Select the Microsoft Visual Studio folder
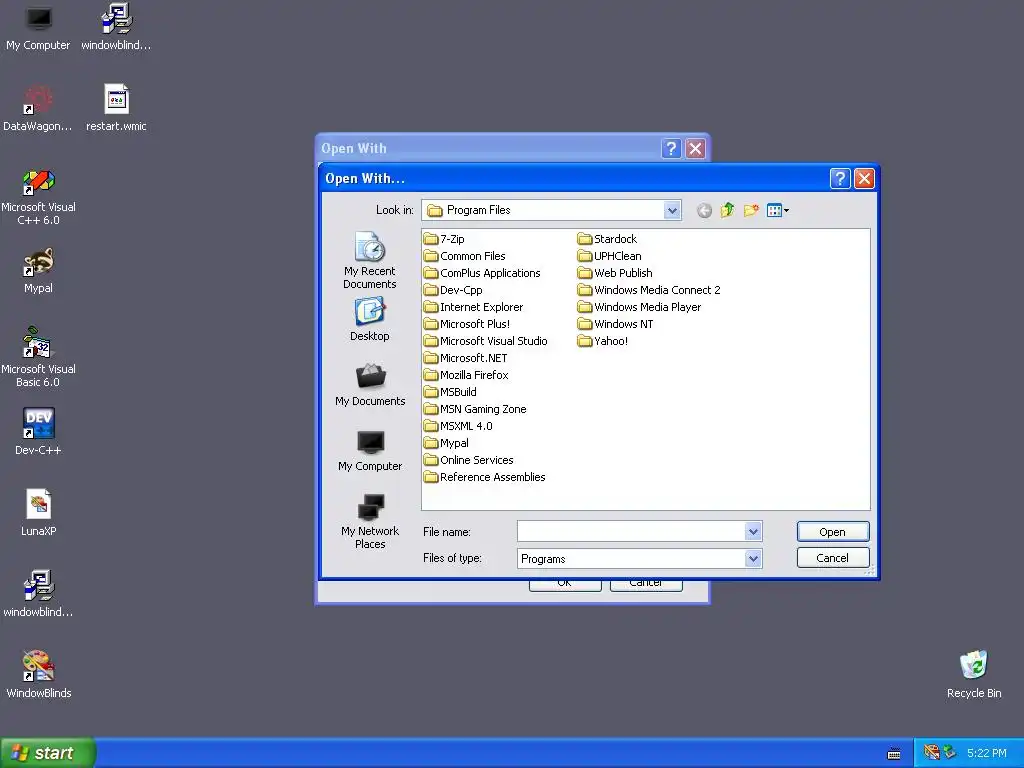This screenshot has height=768, width=1024. [x=486, y=341]
